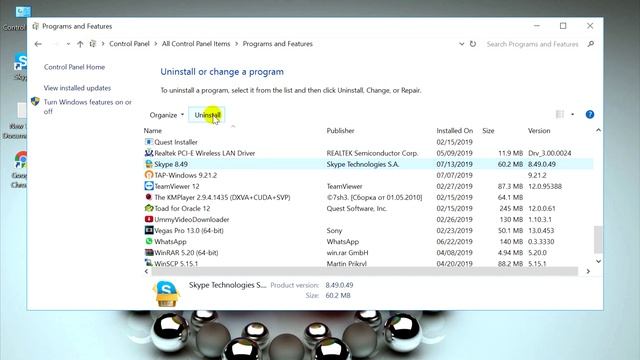The image size is (640, 360).
Task: Select the WinSCP 5.15.1 icon
Action: click(x=149, y=263)
